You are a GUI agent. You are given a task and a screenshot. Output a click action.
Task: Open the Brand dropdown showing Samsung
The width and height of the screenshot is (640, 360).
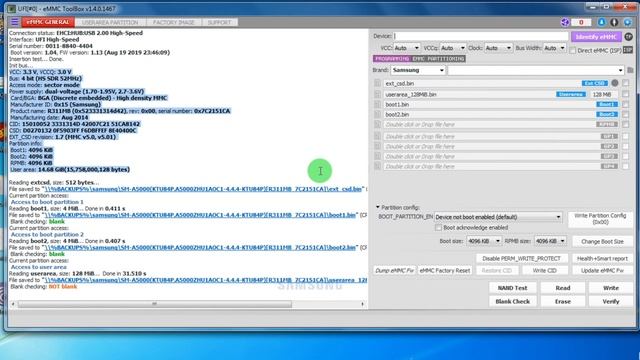(x=418, y=70)
